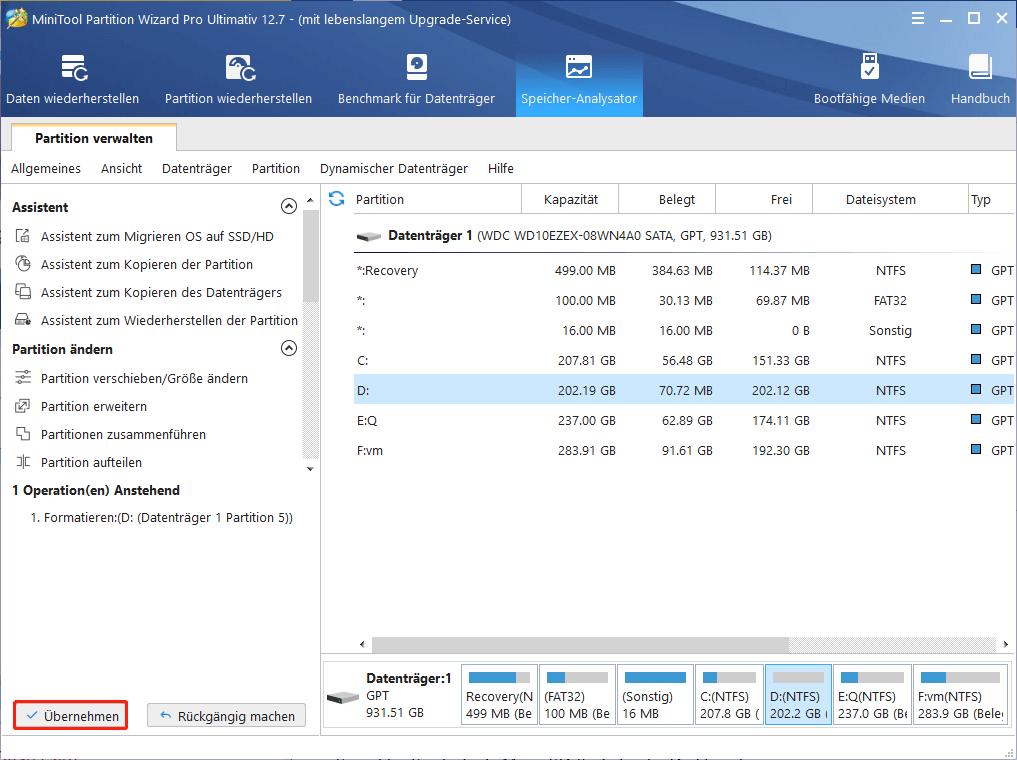Screen dimensions: 1017x760
Task: Open the Hilfe menu
Action: click(x=501, y=169)
